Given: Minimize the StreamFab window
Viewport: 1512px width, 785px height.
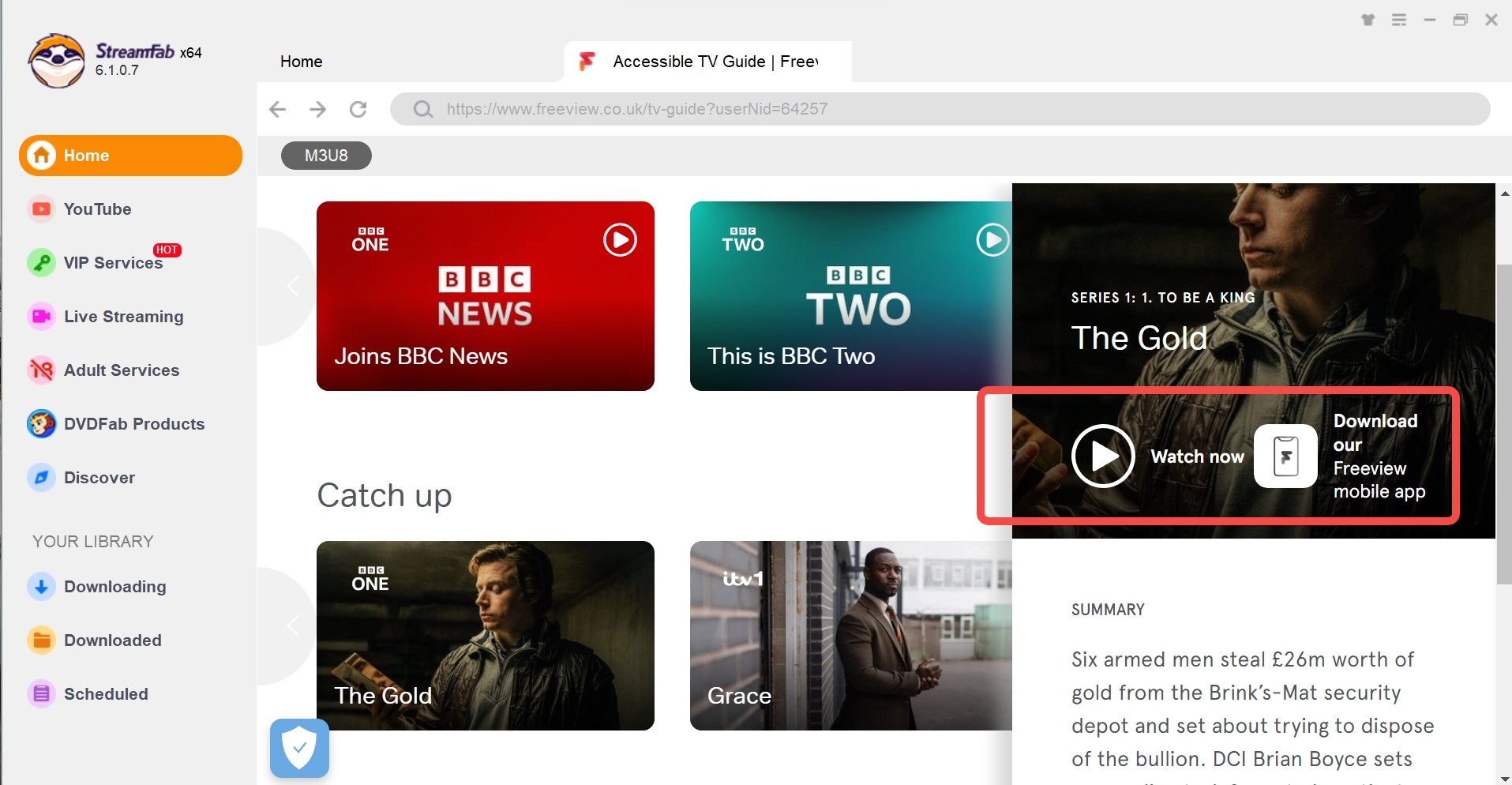Looking at the screenshot, I should tap(1430, 20).
